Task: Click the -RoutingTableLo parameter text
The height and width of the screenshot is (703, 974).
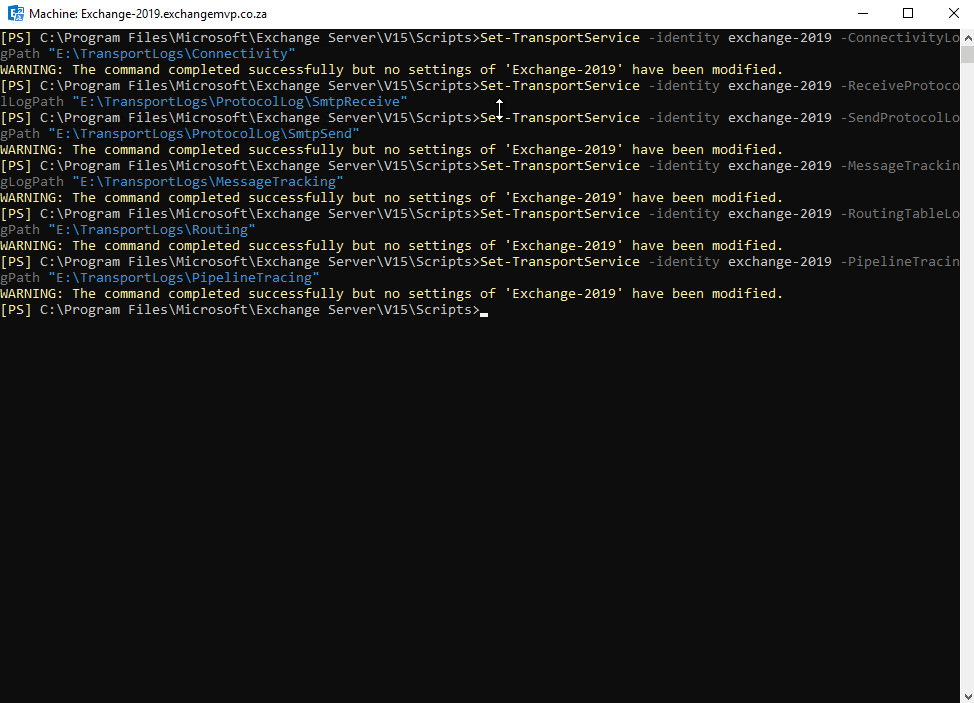Action: pos(899,214)
